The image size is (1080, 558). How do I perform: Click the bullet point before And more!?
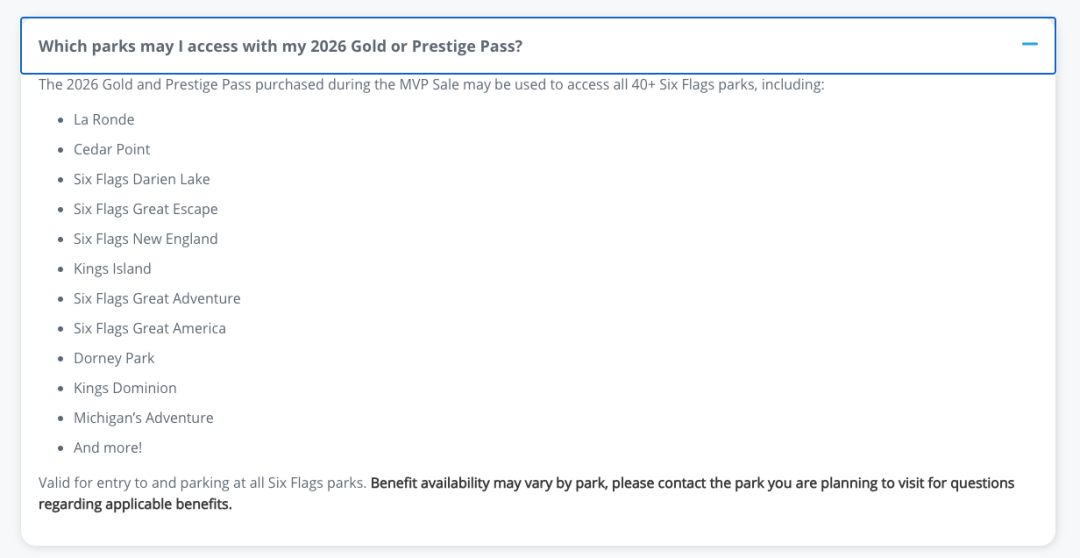[61, 448]
